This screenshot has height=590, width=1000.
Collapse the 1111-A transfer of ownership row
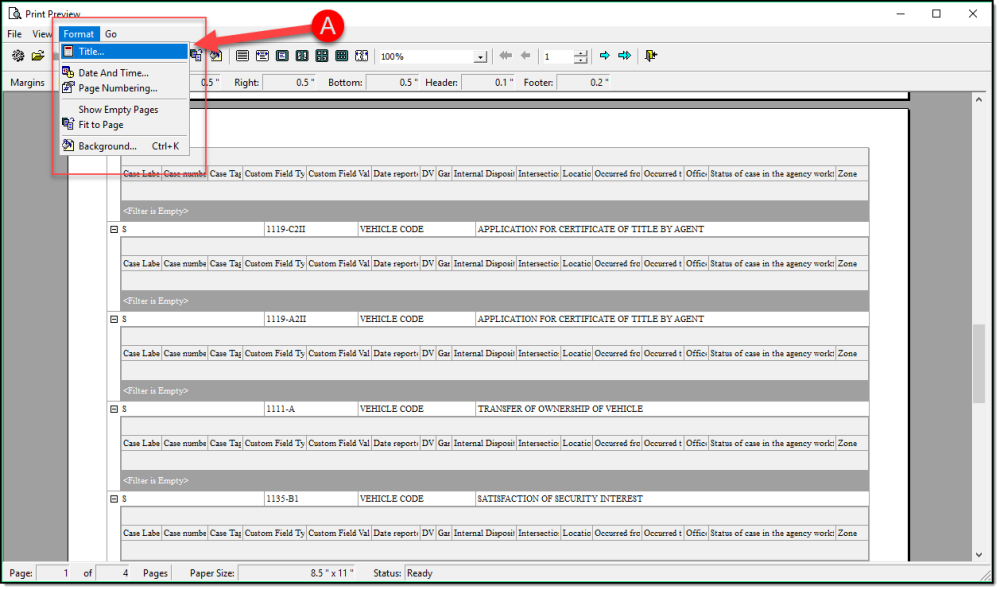(113, 409)
